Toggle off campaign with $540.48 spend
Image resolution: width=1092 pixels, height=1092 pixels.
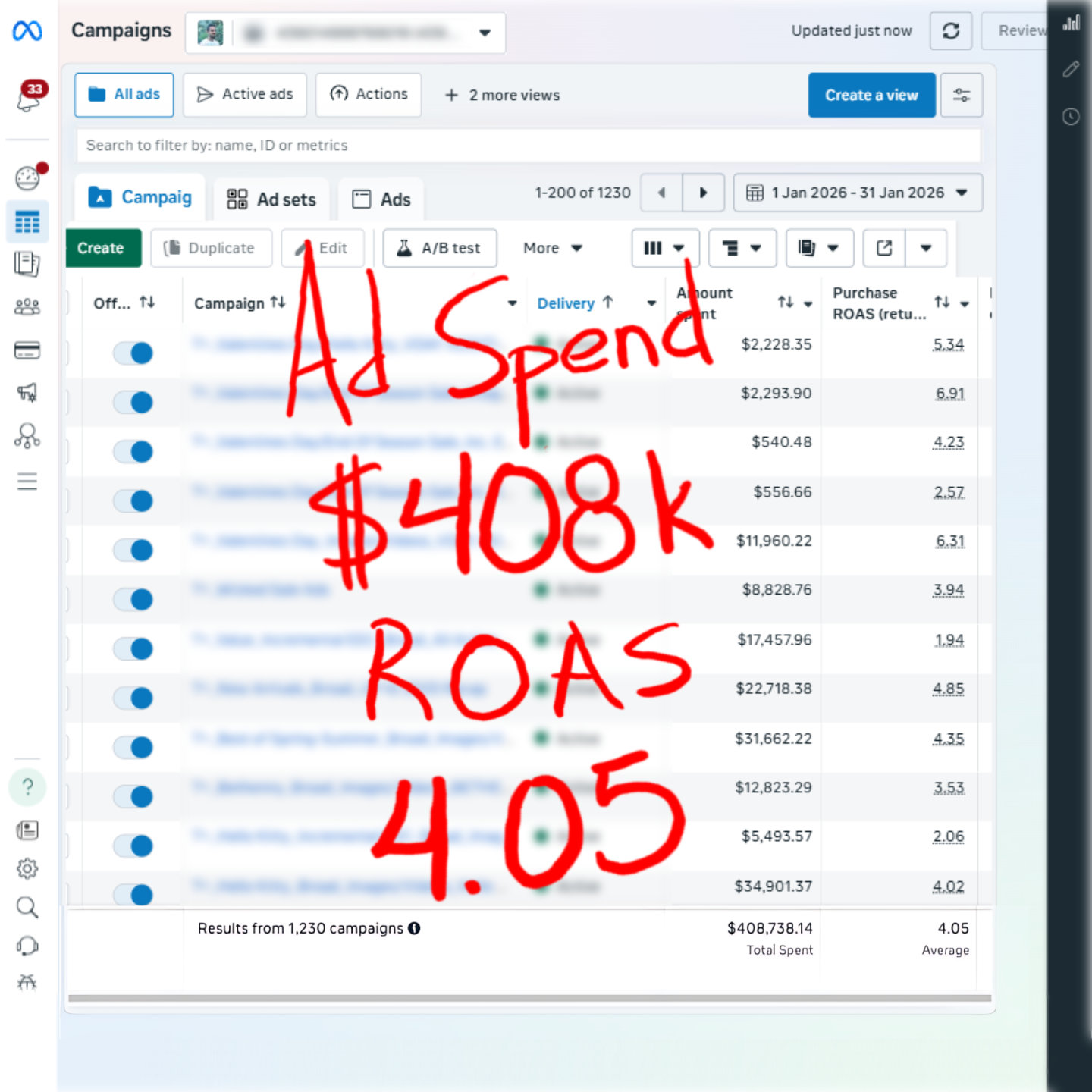click(x=133, y=451)
